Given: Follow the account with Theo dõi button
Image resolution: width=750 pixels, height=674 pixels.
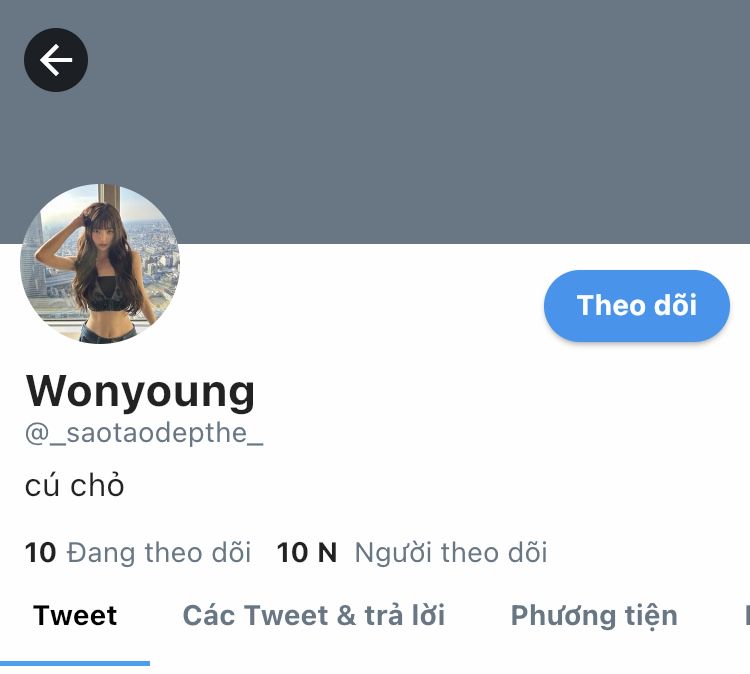Looking at the screenshot, I should click(637, 306).
